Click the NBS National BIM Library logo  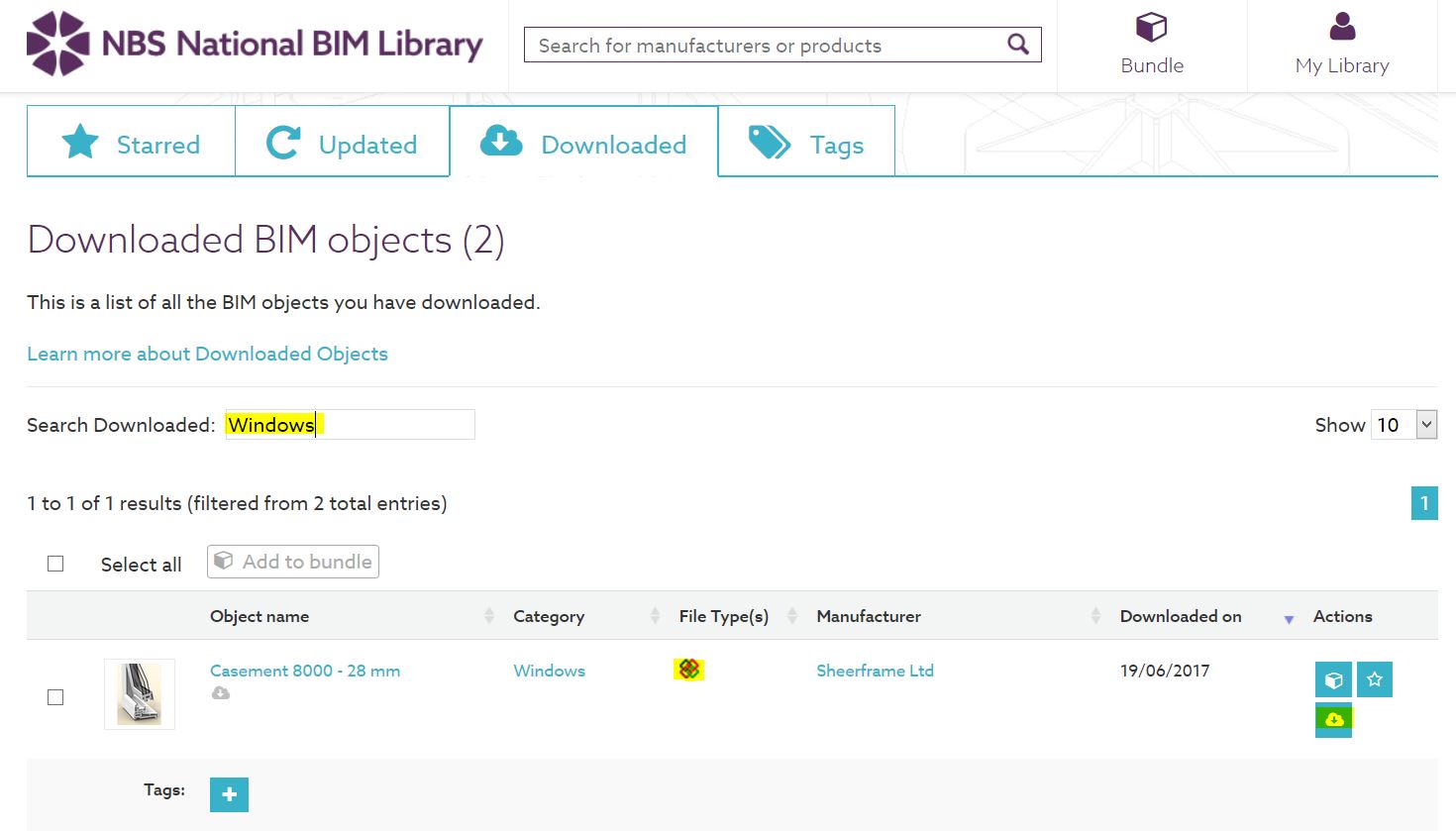[255, 45]
